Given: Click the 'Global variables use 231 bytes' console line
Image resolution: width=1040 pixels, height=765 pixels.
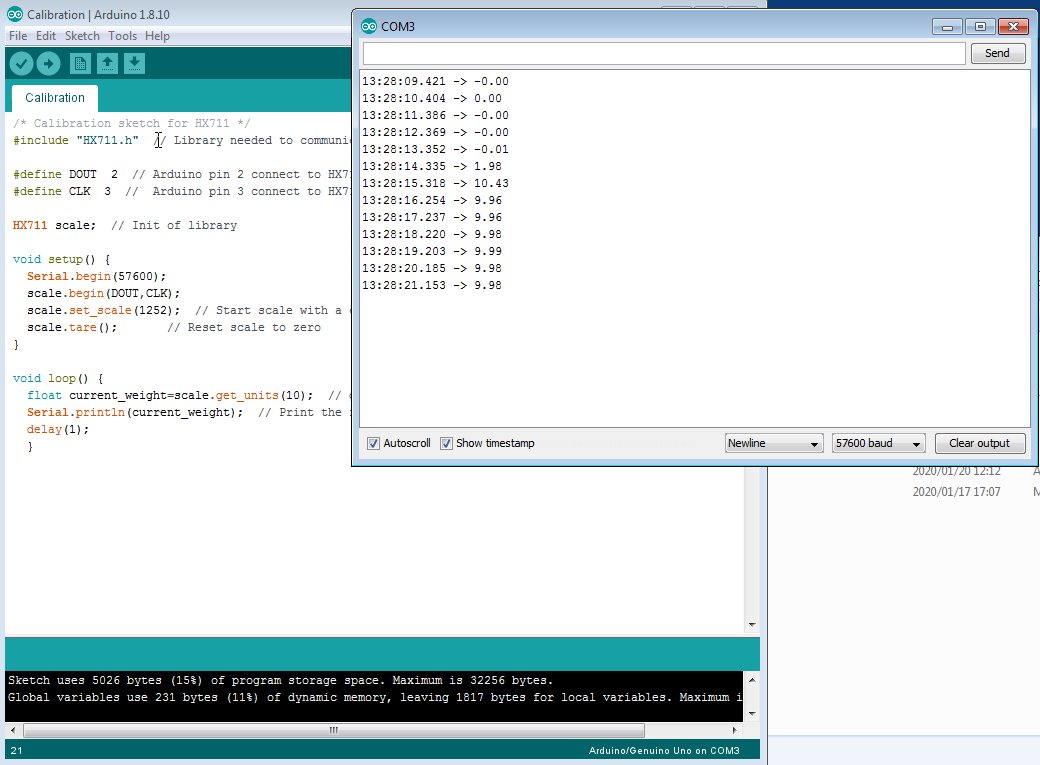Looking at the screenshot, I should [375, 697].
